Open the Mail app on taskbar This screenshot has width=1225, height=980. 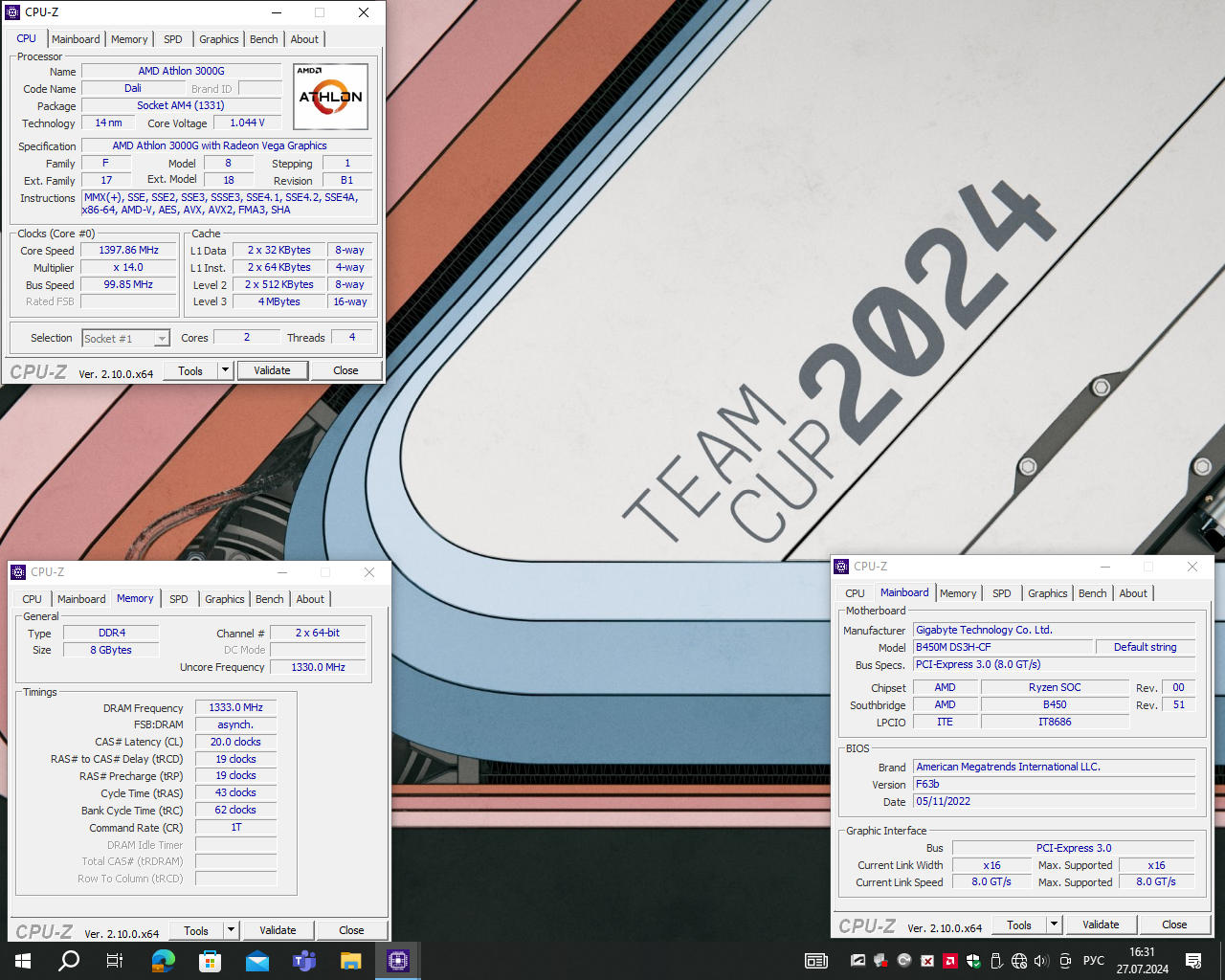coord(256,961)
